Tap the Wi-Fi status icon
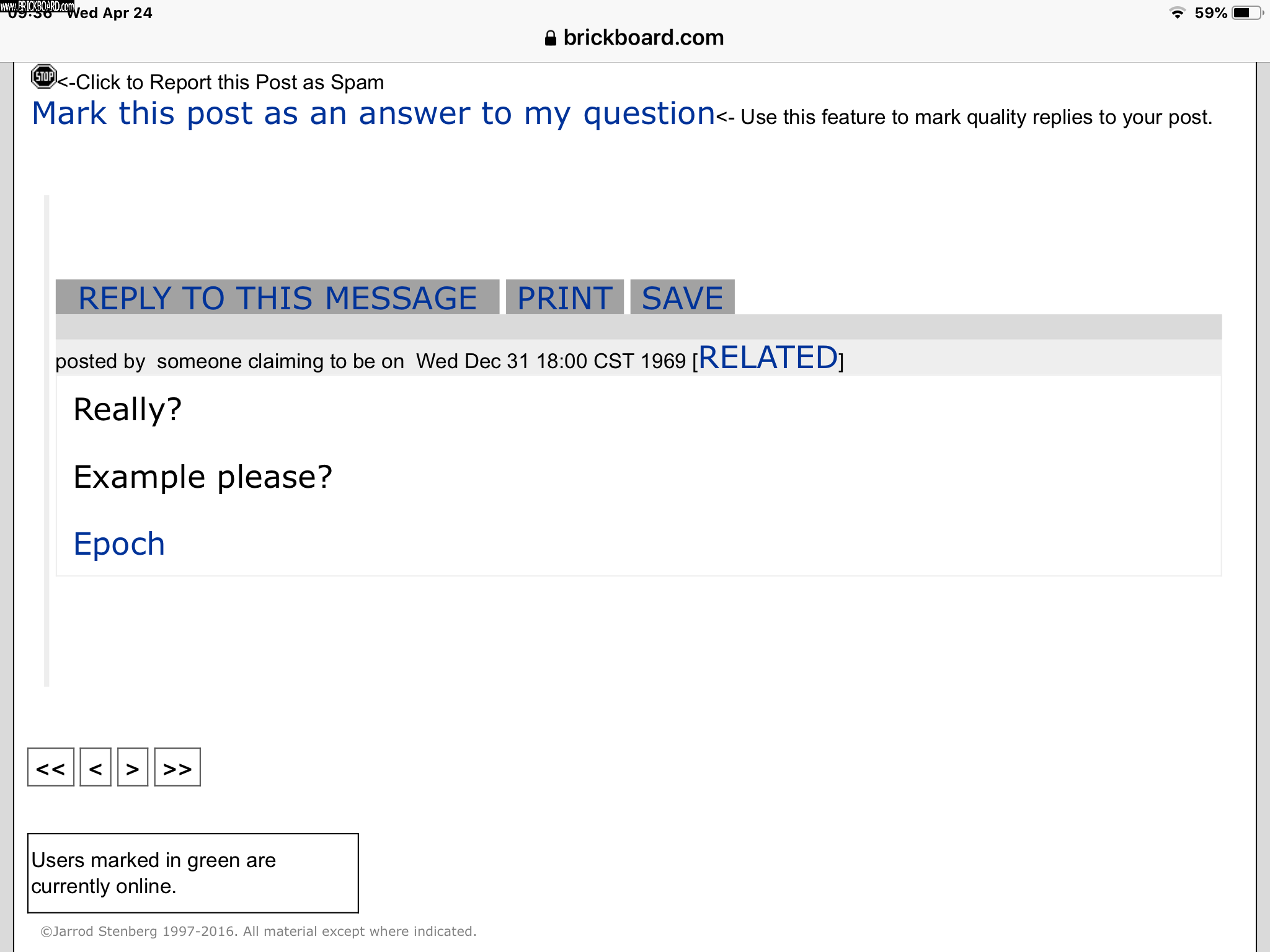This screenshot has height=952, width=1270. (x=1176, y=12)
